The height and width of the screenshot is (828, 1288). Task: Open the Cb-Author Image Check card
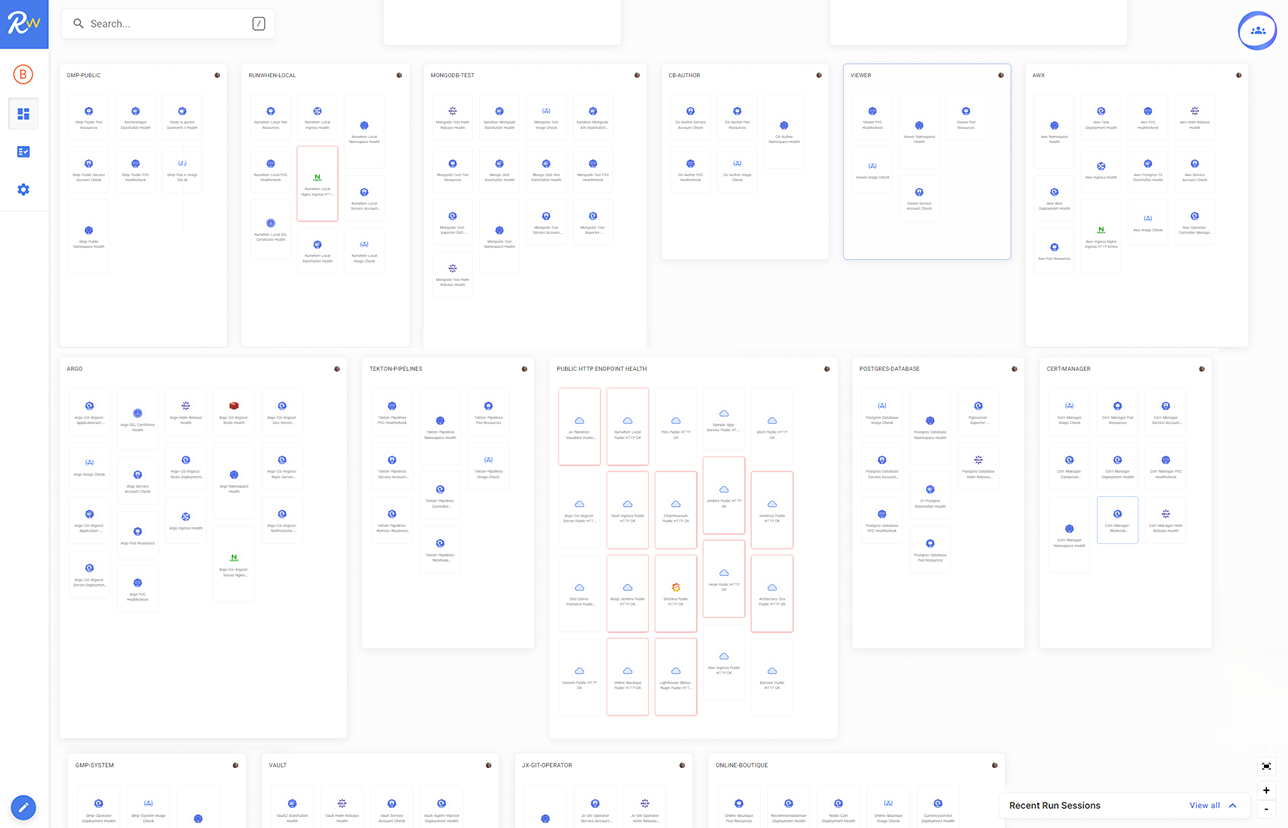tap(737, 170)
